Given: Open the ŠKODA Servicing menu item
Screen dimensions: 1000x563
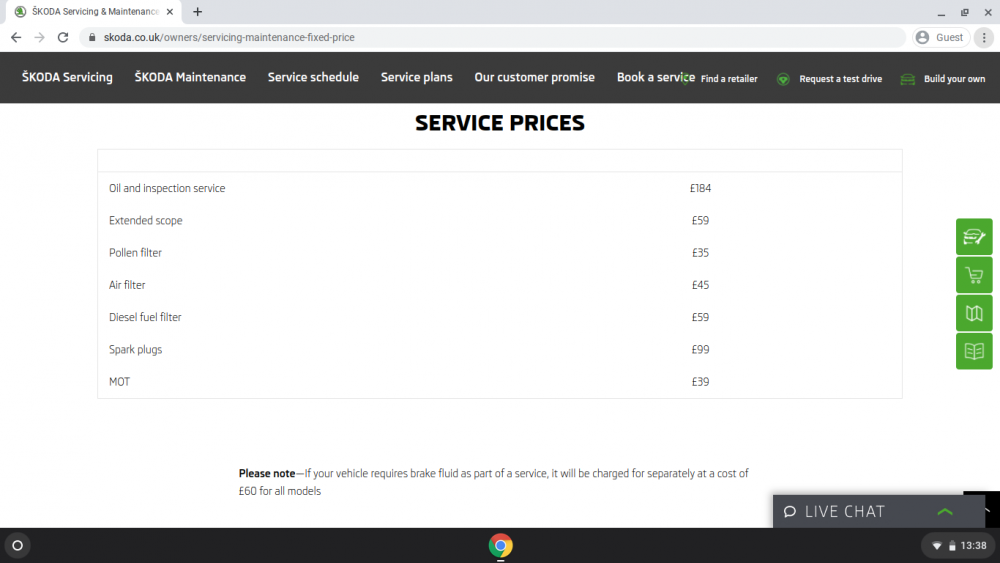Looking at the screenshot, I should [67, 77].
